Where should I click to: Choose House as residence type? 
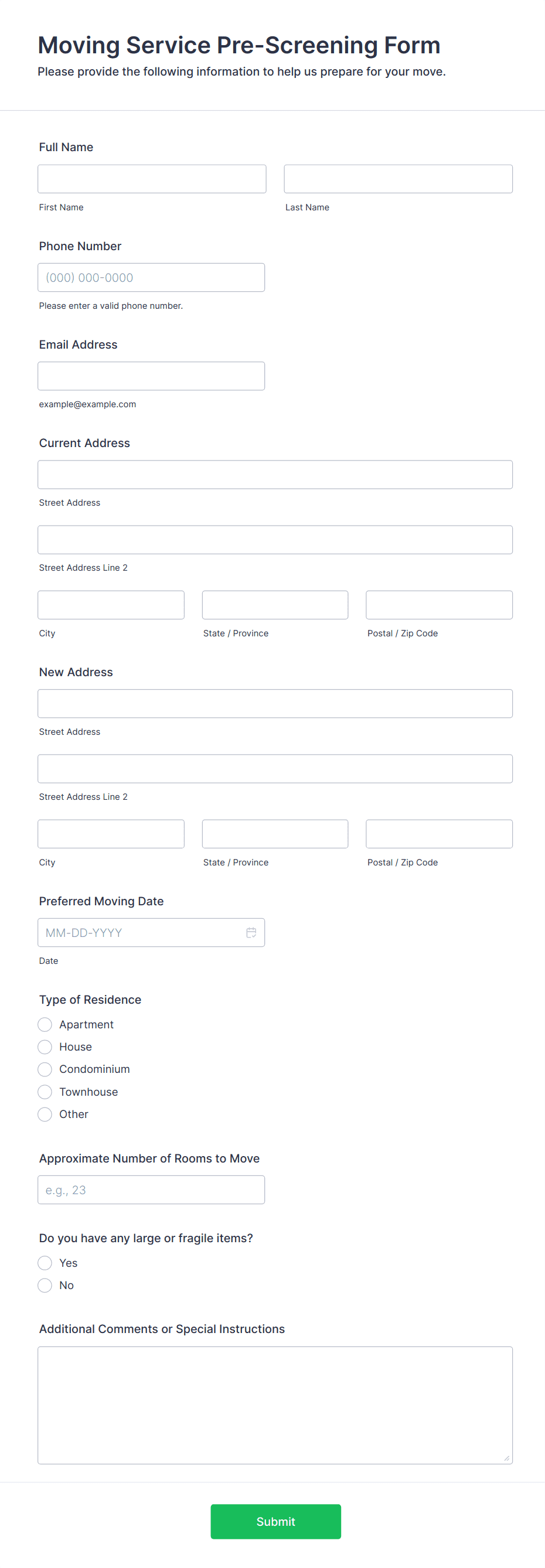tap(45, 1047)
